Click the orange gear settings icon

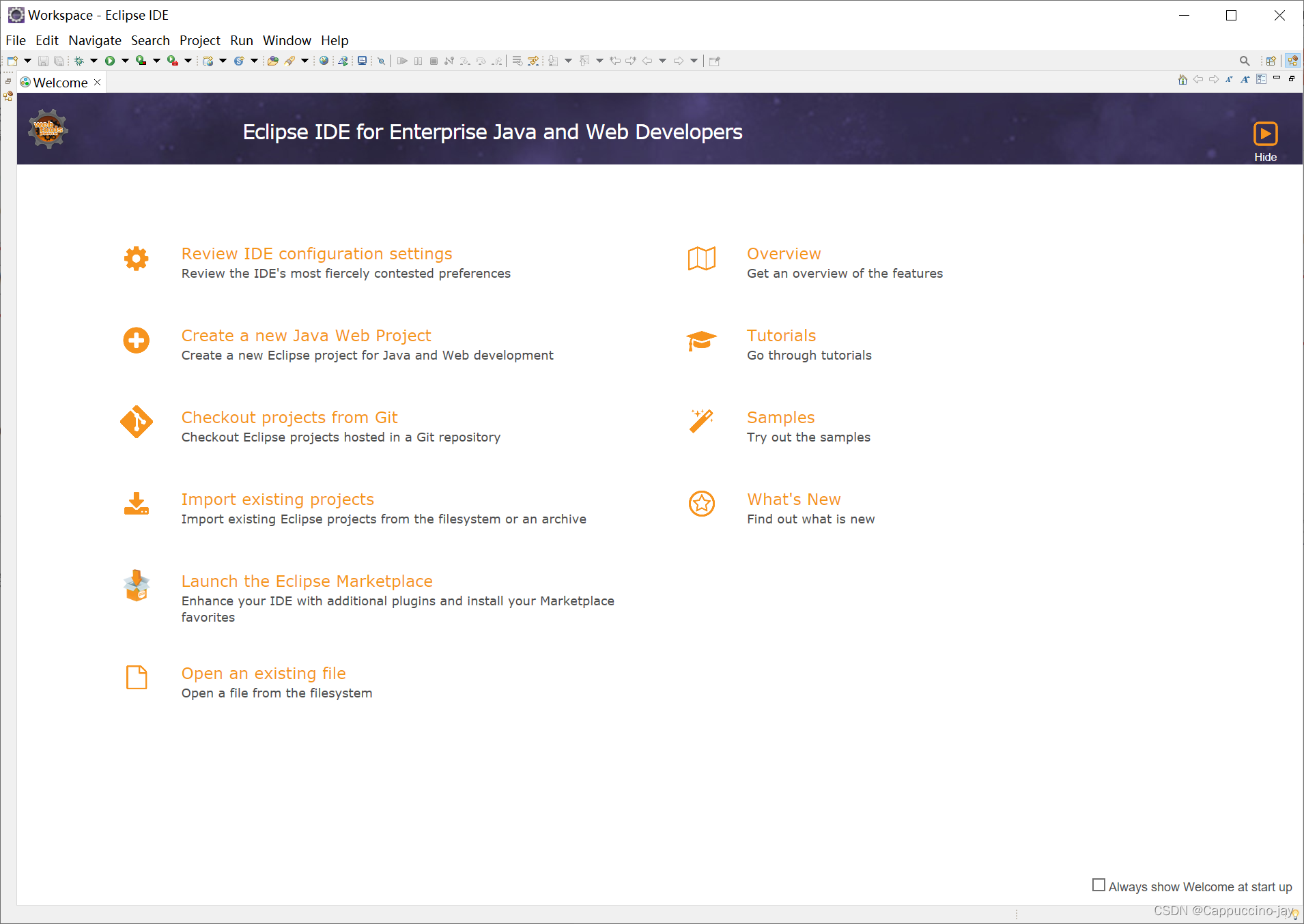(137, 259)
